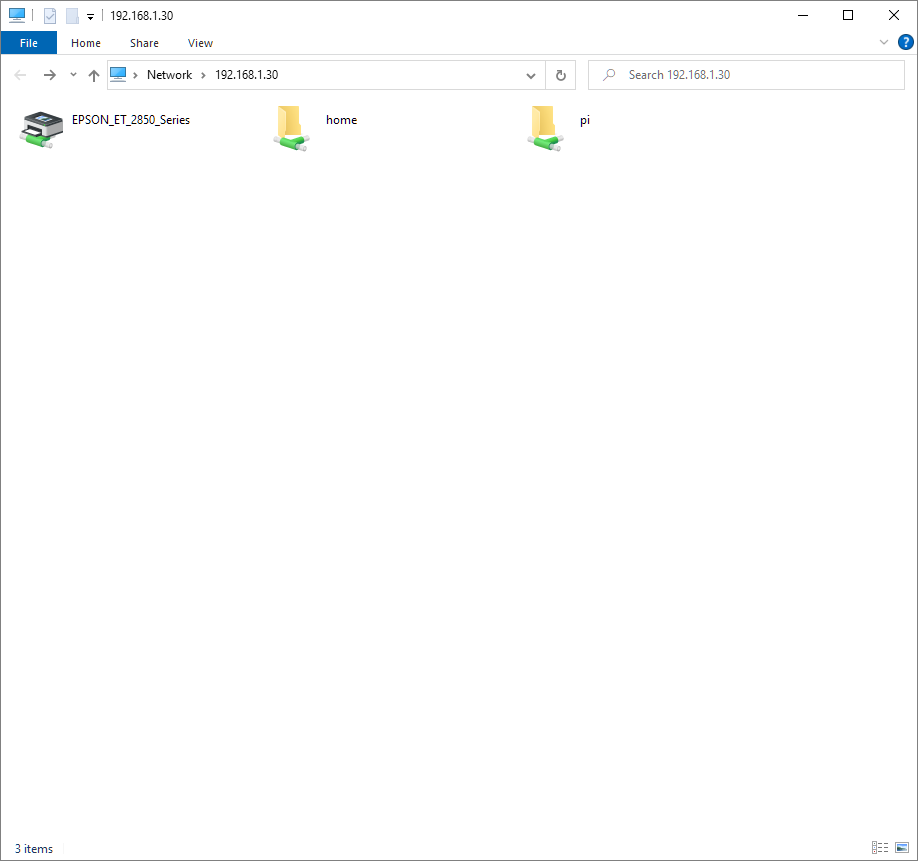
Task: Go up one level with Up arrow
Action: tap(94, 75)
